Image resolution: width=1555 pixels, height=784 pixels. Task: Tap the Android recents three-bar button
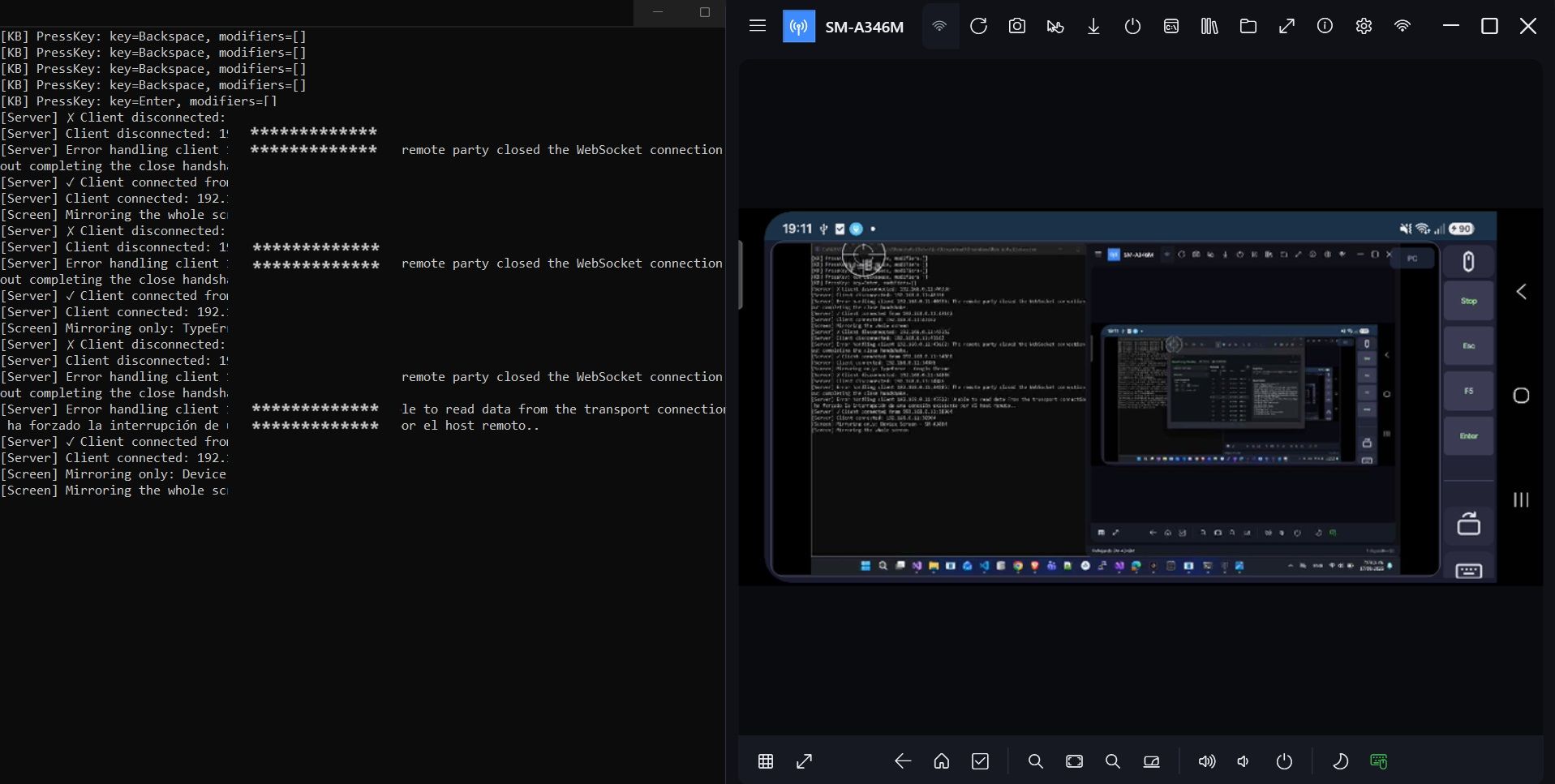point(1522,500)
